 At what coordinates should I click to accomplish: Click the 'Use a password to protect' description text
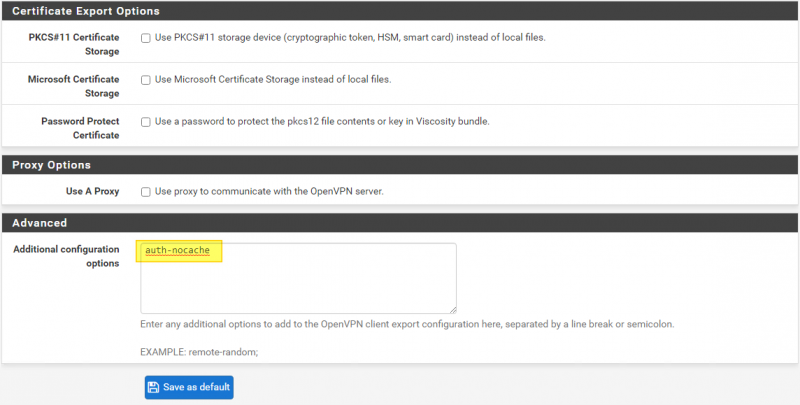pyautogui.click(x=322, y=122)
